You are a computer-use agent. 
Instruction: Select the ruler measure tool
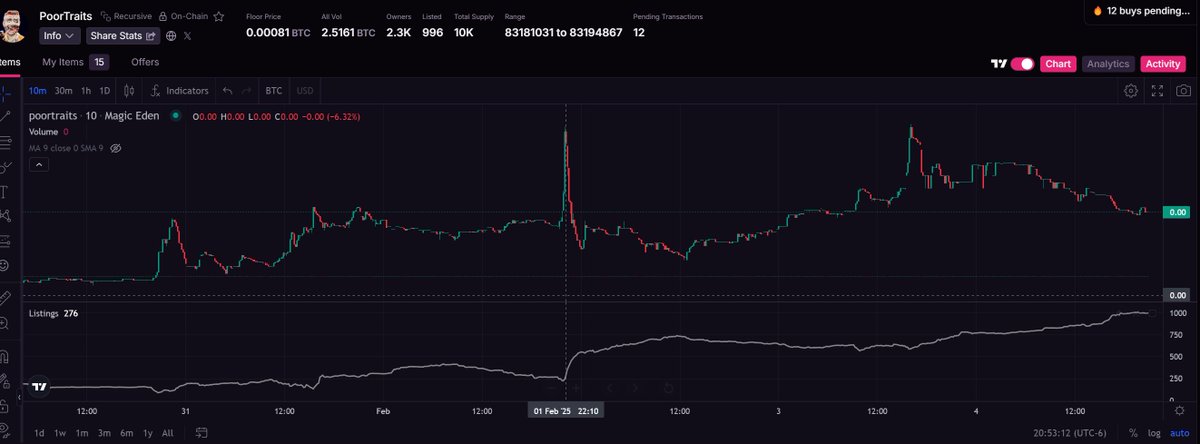click(x=6, y=297)
